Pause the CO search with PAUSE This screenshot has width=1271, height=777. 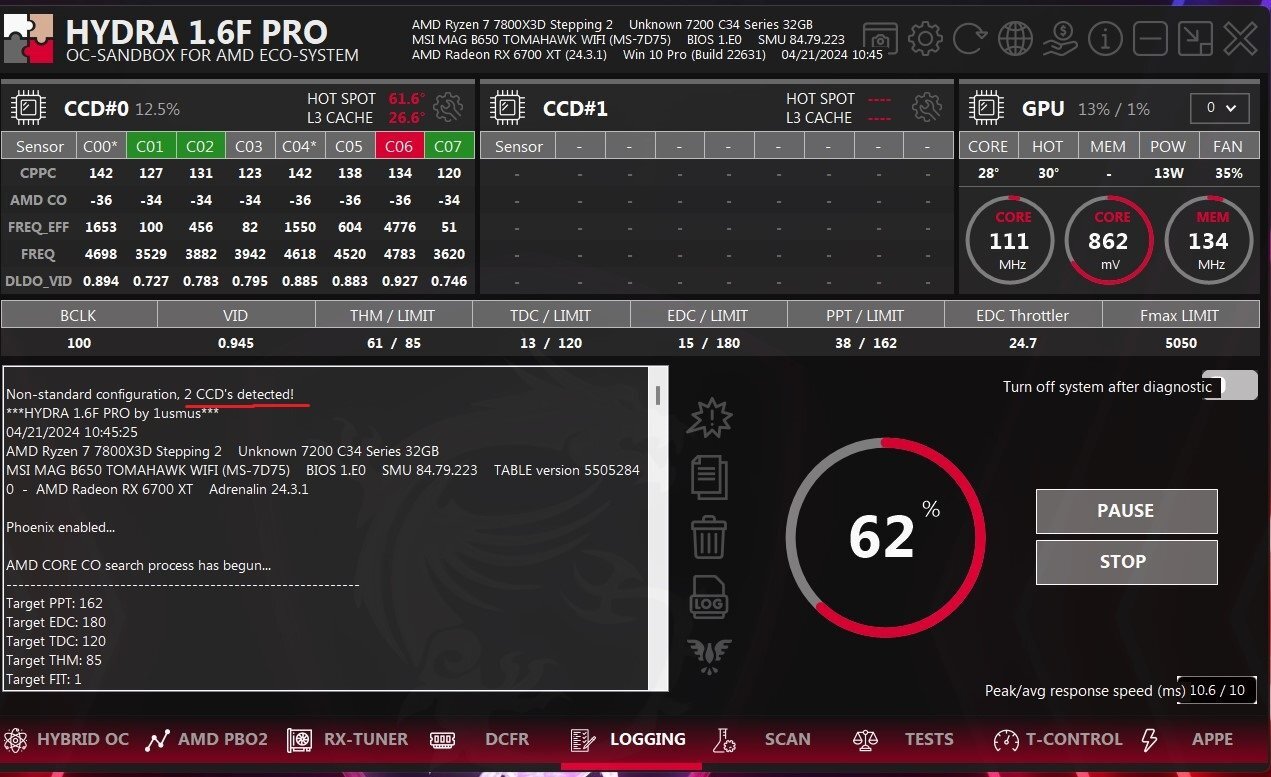coord(1126,511)
